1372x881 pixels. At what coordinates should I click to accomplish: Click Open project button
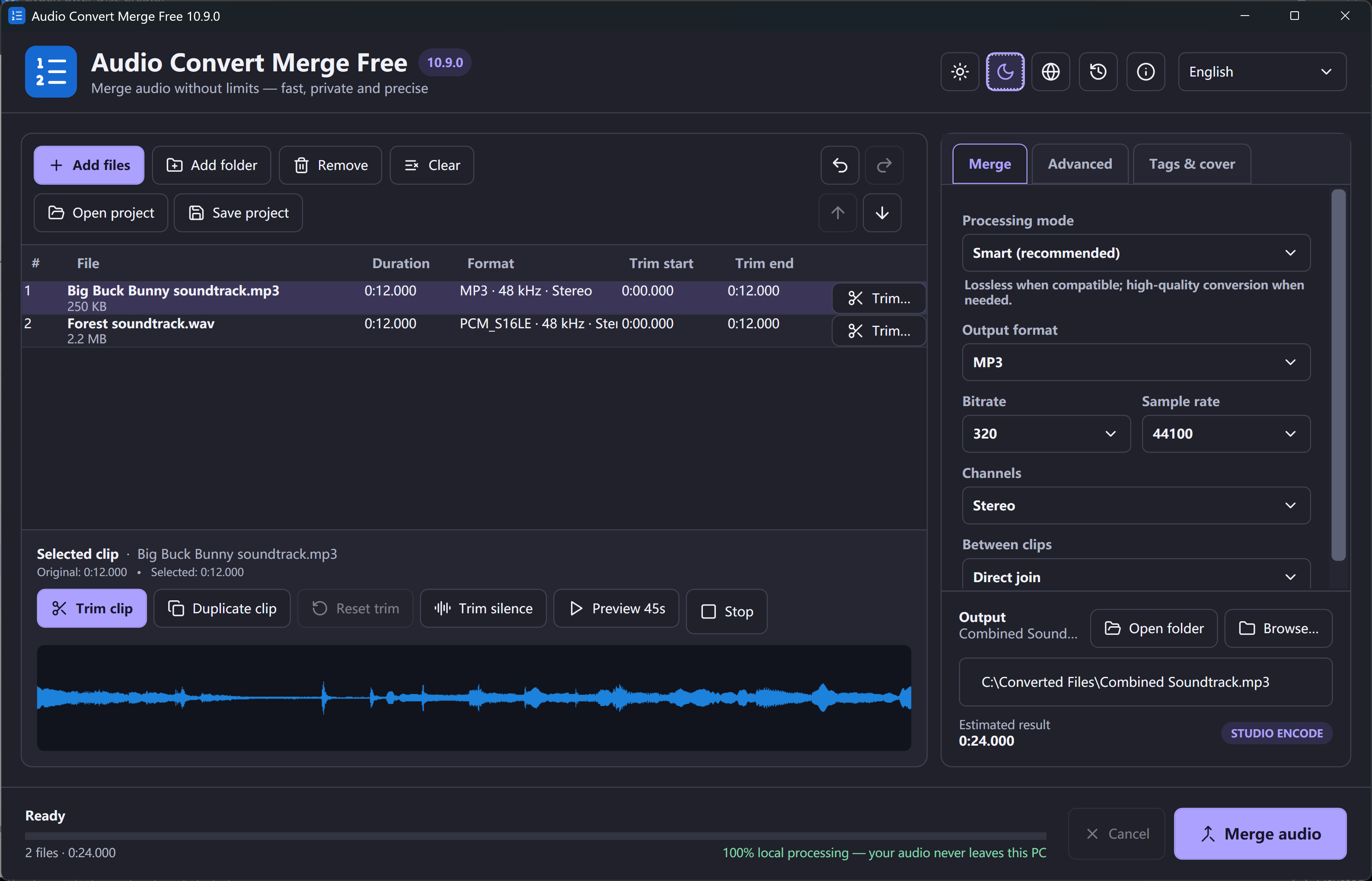pos(101,213)
